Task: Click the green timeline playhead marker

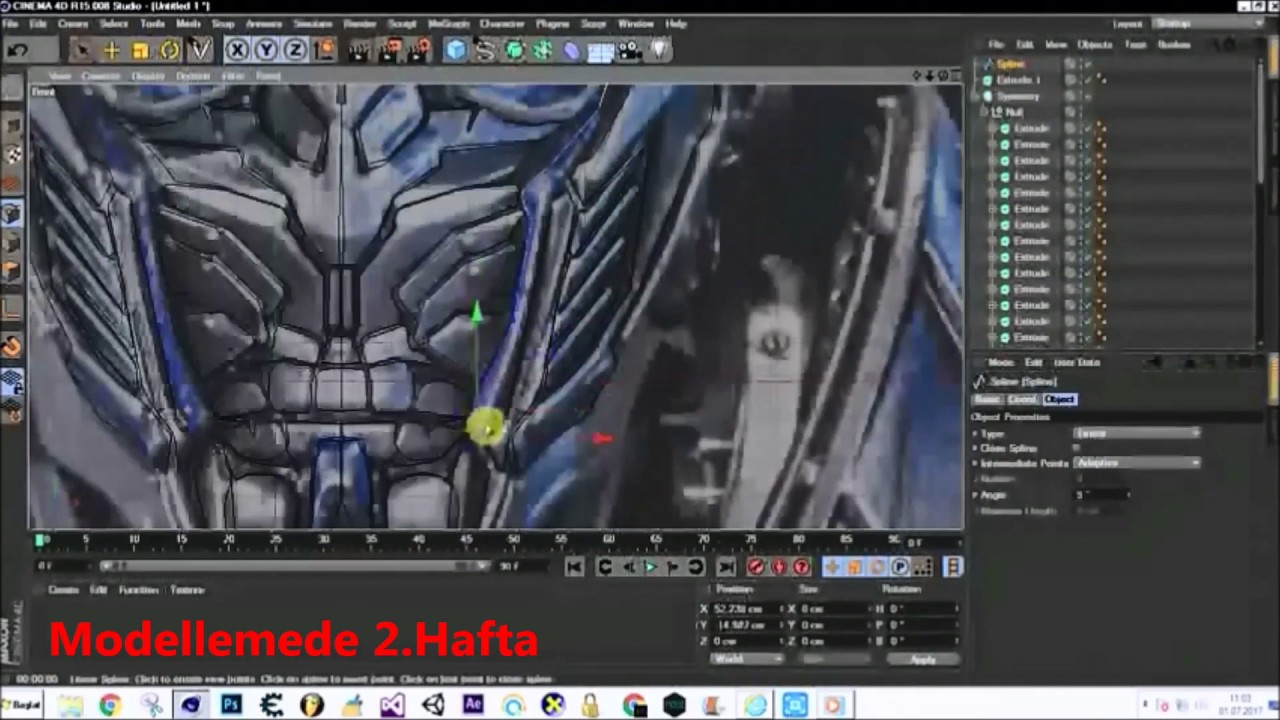Action: tap(40, 540)
